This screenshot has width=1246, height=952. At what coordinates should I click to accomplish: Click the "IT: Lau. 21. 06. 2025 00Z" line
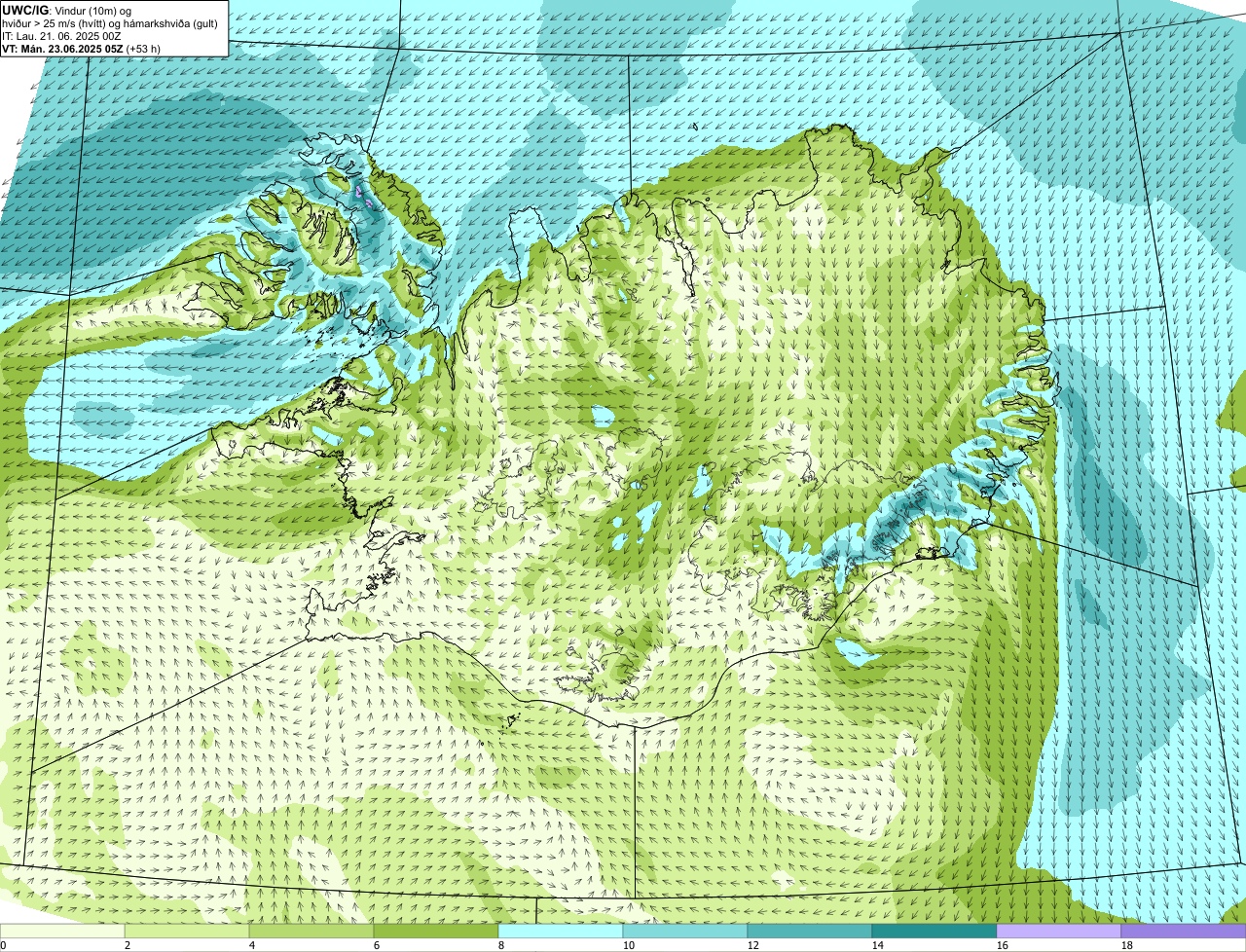click(60, 35)
